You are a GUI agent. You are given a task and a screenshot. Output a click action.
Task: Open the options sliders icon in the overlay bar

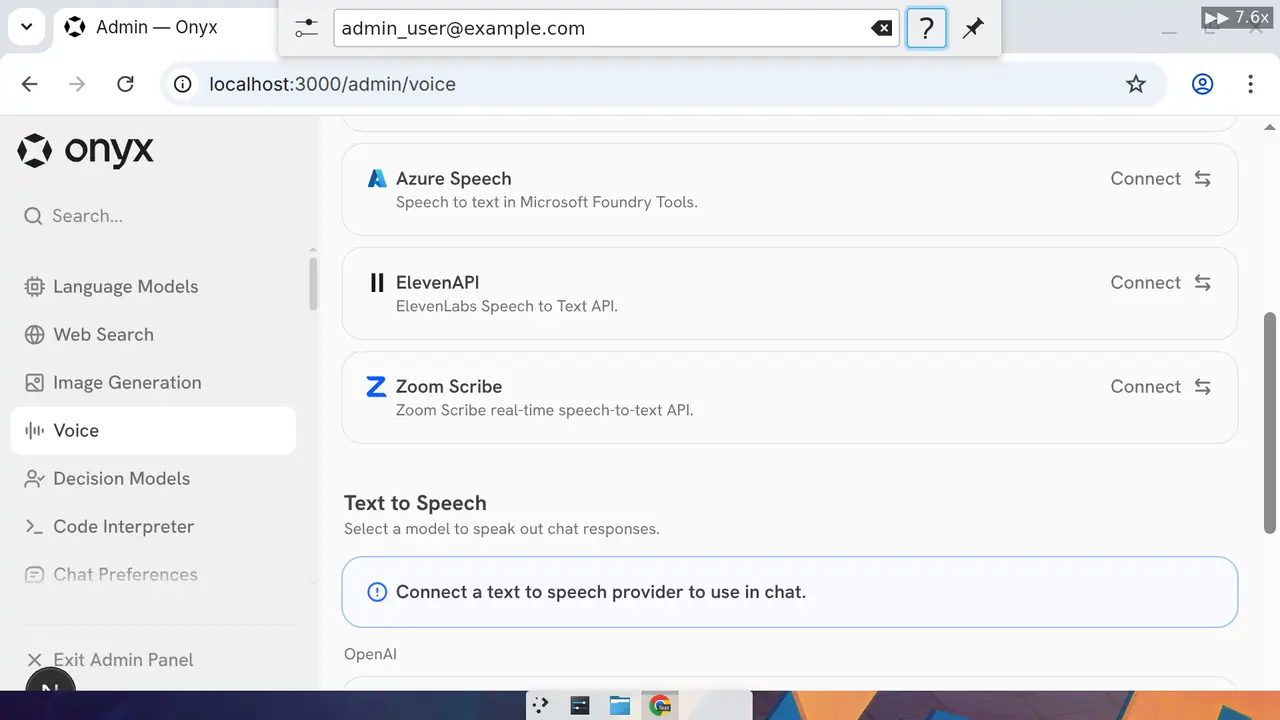[306, 28]
